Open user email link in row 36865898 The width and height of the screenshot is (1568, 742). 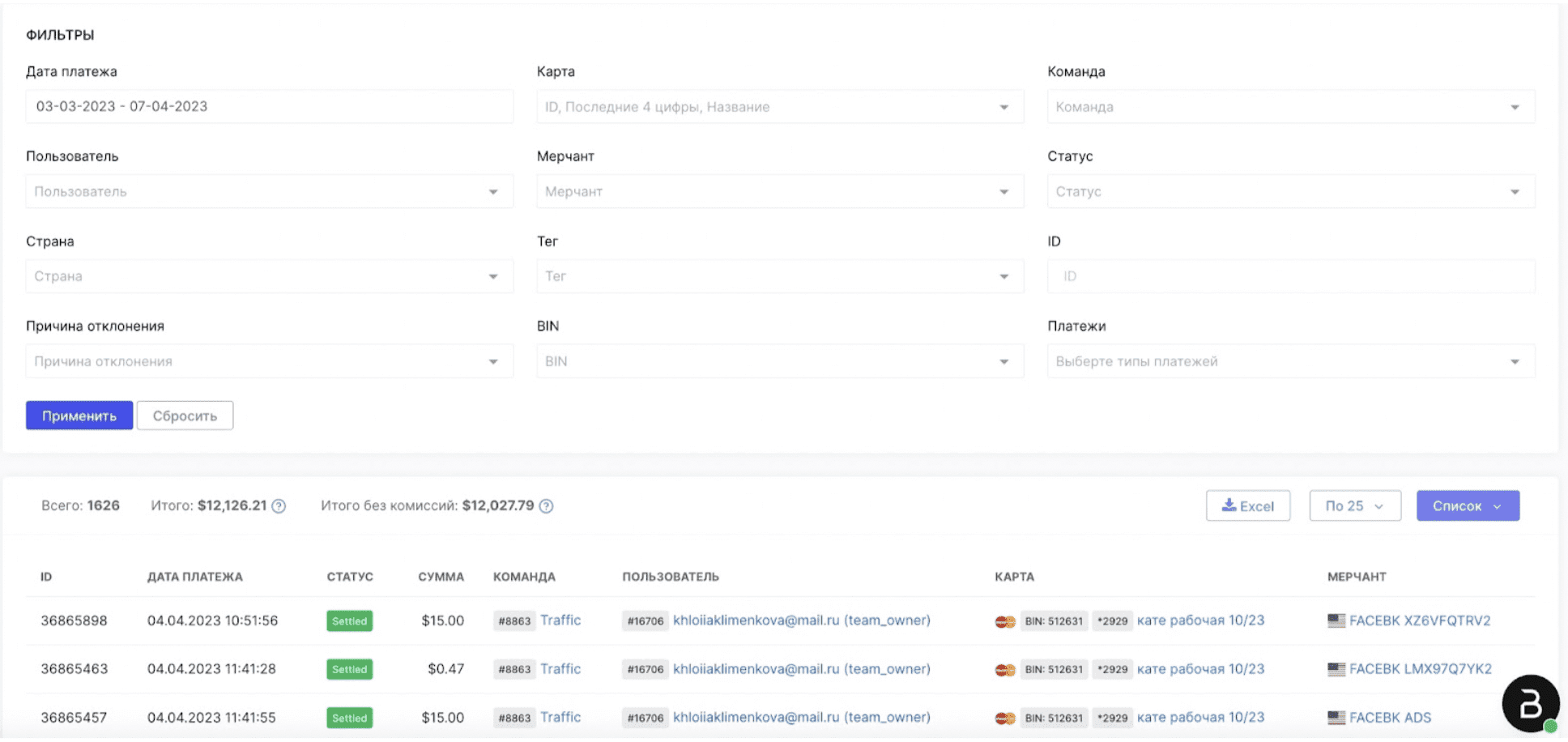pyautogui.click(x=802, y=620)
